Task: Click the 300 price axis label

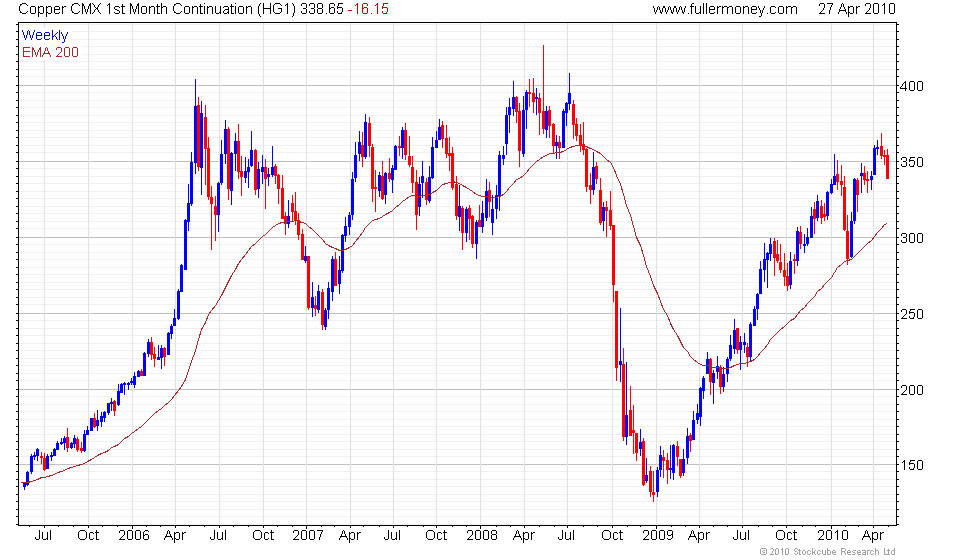Action: click(911, 238)
